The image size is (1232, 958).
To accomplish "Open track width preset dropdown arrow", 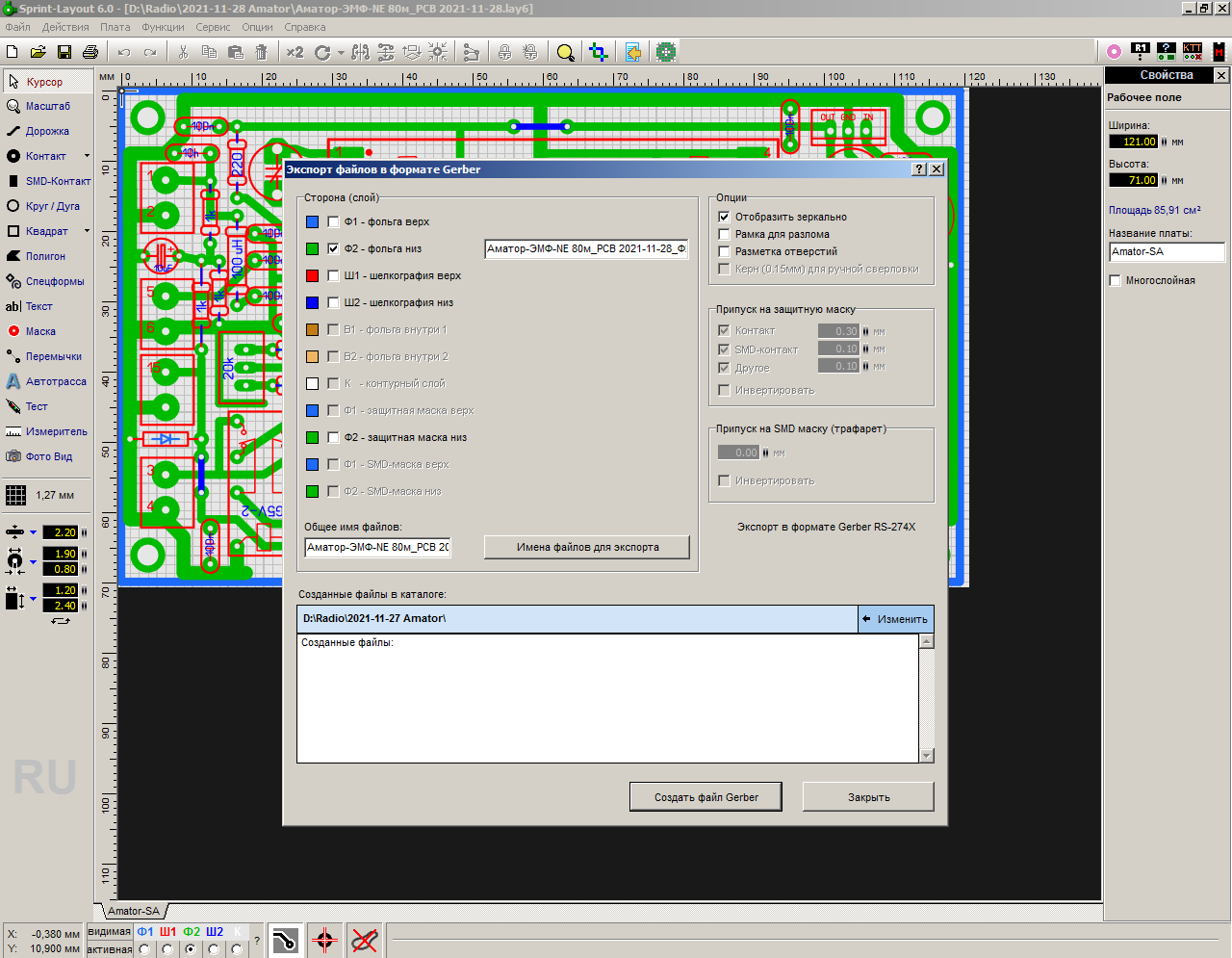I will (33, 532).
